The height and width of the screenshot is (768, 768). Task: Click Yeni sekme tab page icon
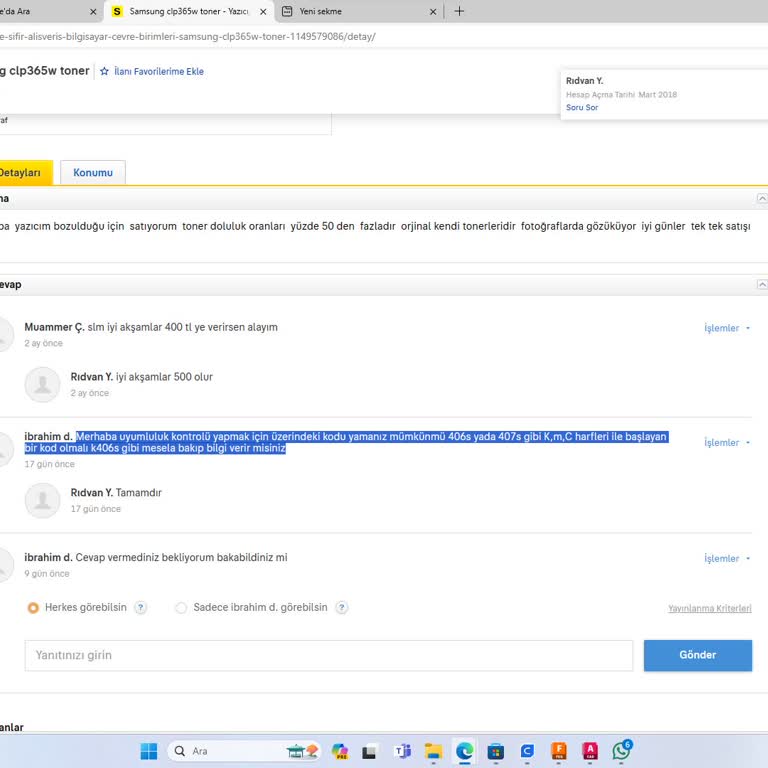[288, 11]
